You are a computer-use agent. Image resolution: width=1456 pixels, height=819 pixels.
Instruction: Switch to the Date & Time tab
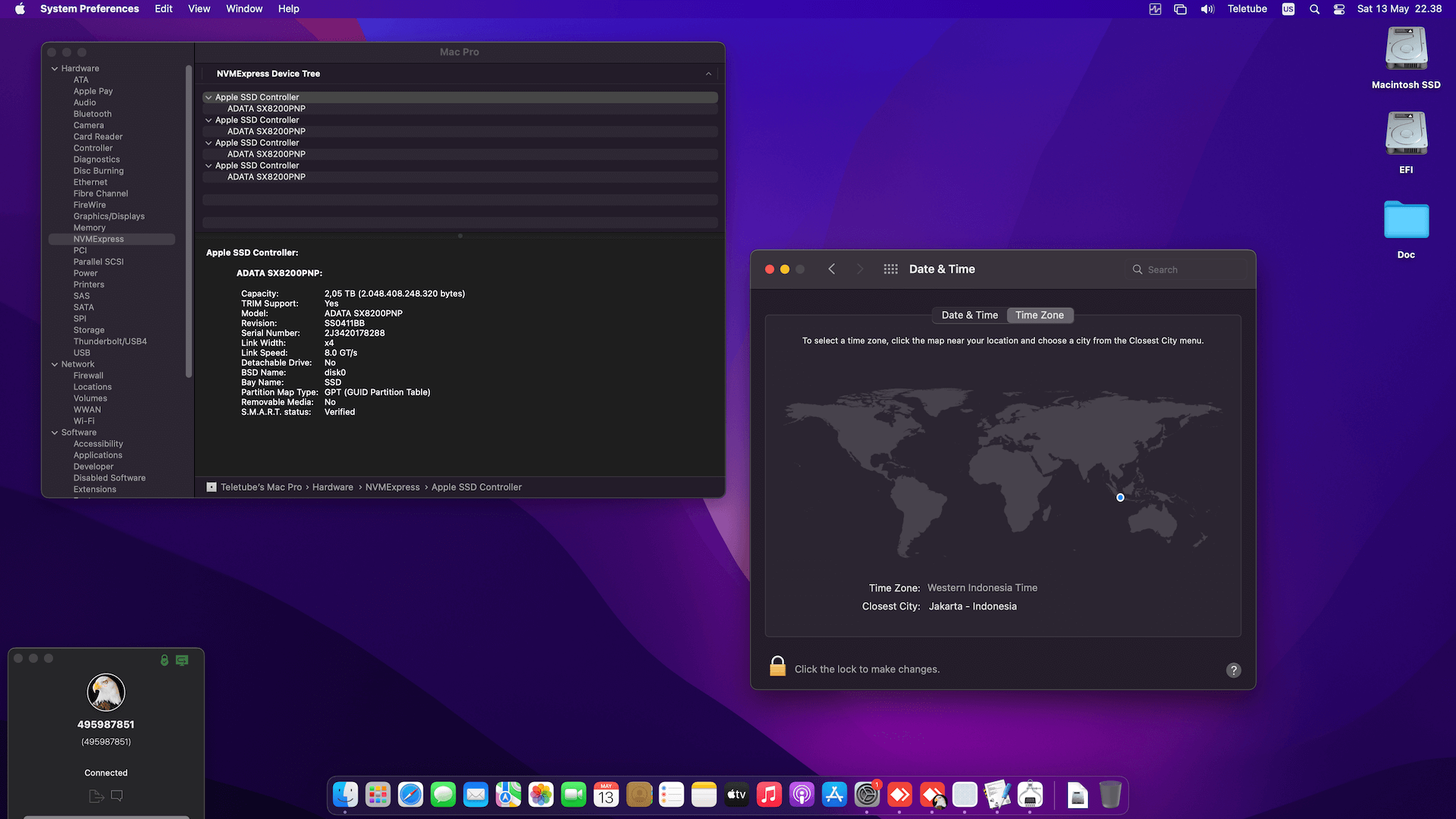coord(969,315)
